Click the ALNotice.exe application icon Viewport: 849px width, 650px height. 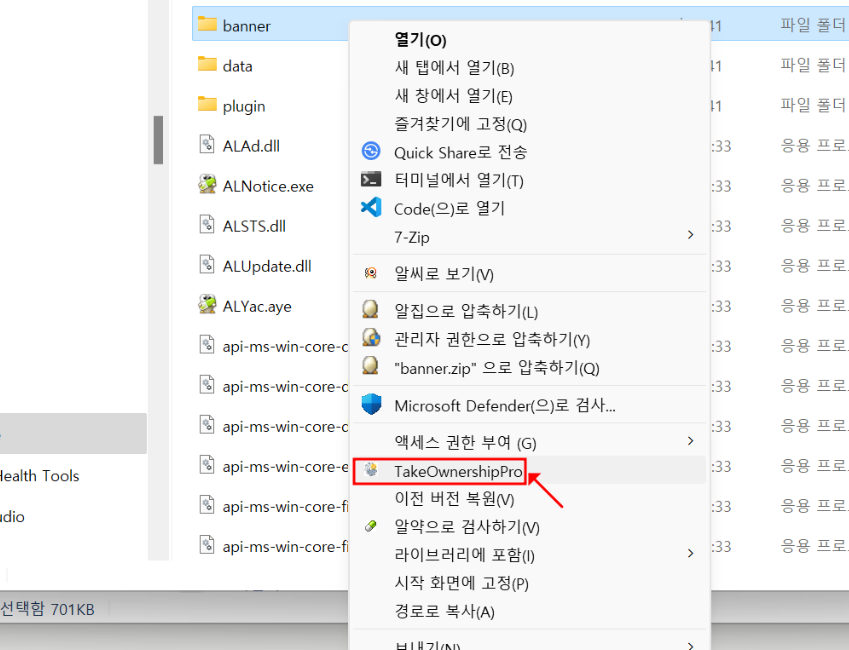[x=207, y=185]
